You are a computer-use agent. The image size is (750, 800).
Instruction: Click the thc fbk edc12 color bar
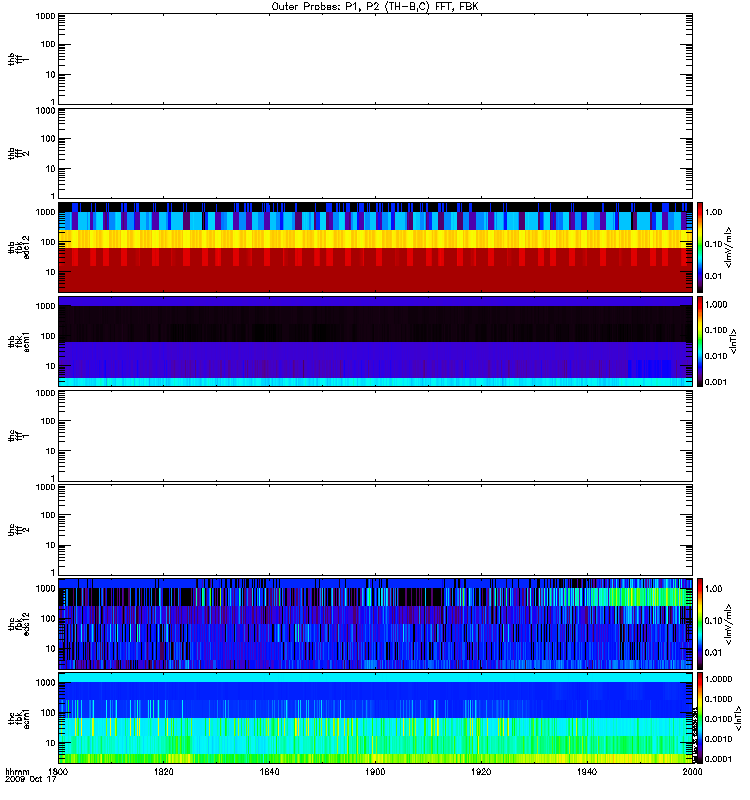tap(700, 623)
